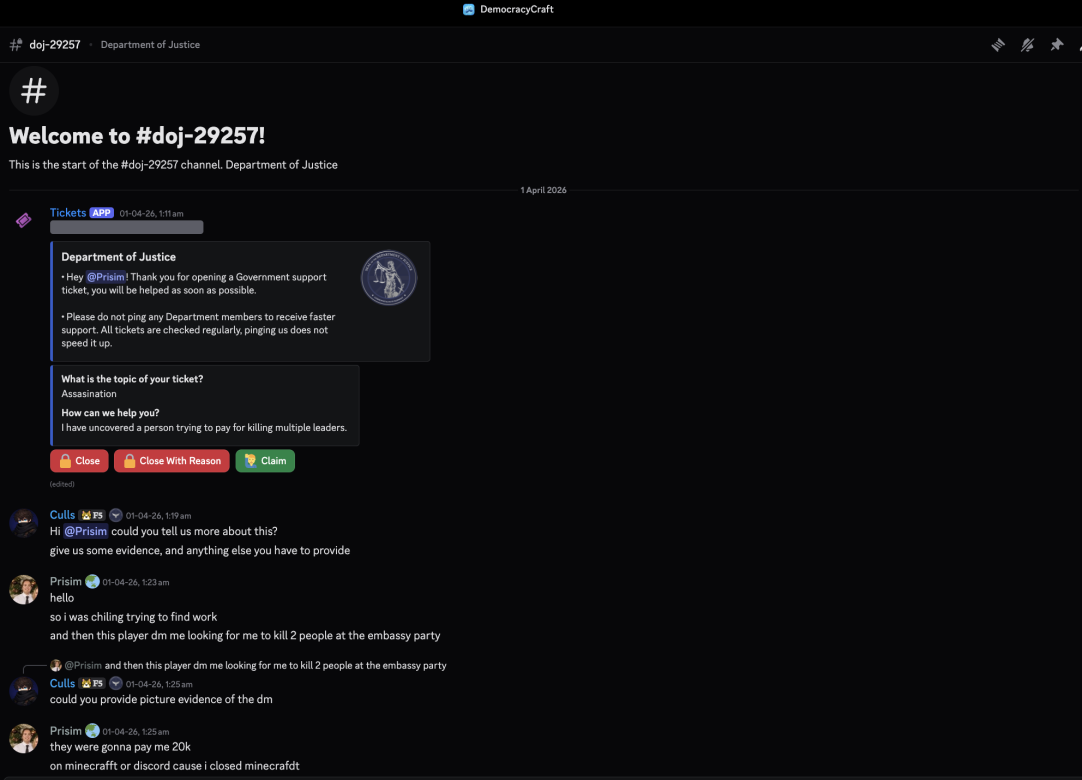Click the DemocracyCraft title text
This screenshot has height=780, width=1082.
(517, 9)
